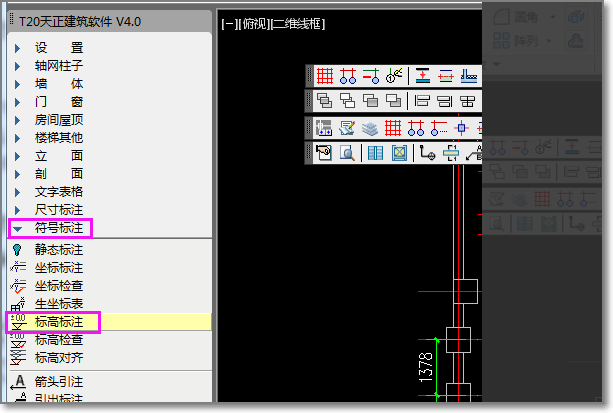Screen dimensions: 613x413
Task: Click the magnifier zoom window icon
Action: pos(347,153)
